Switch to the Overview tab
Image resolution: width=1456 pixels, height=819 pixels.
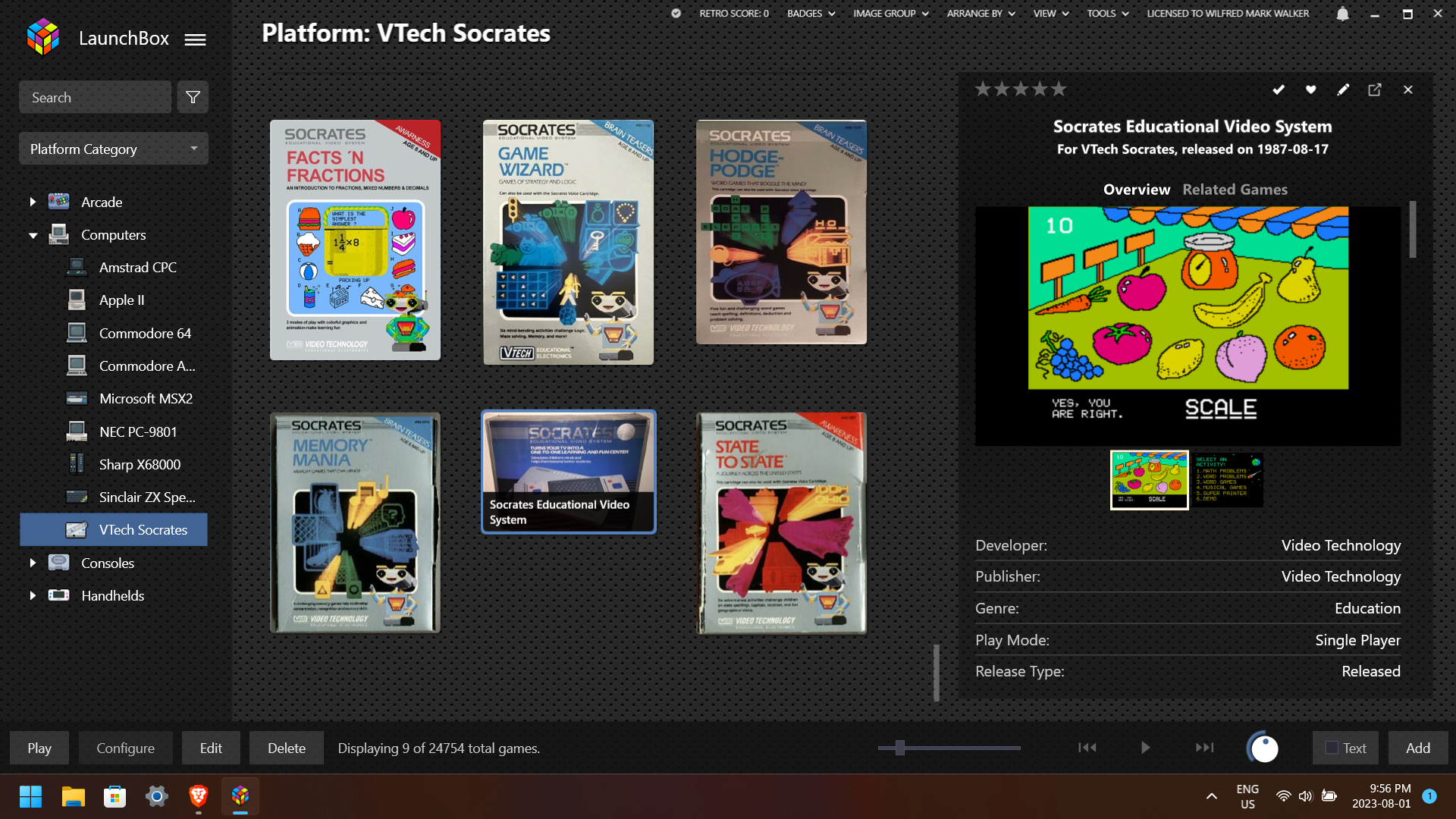[x=1136, y=190]
